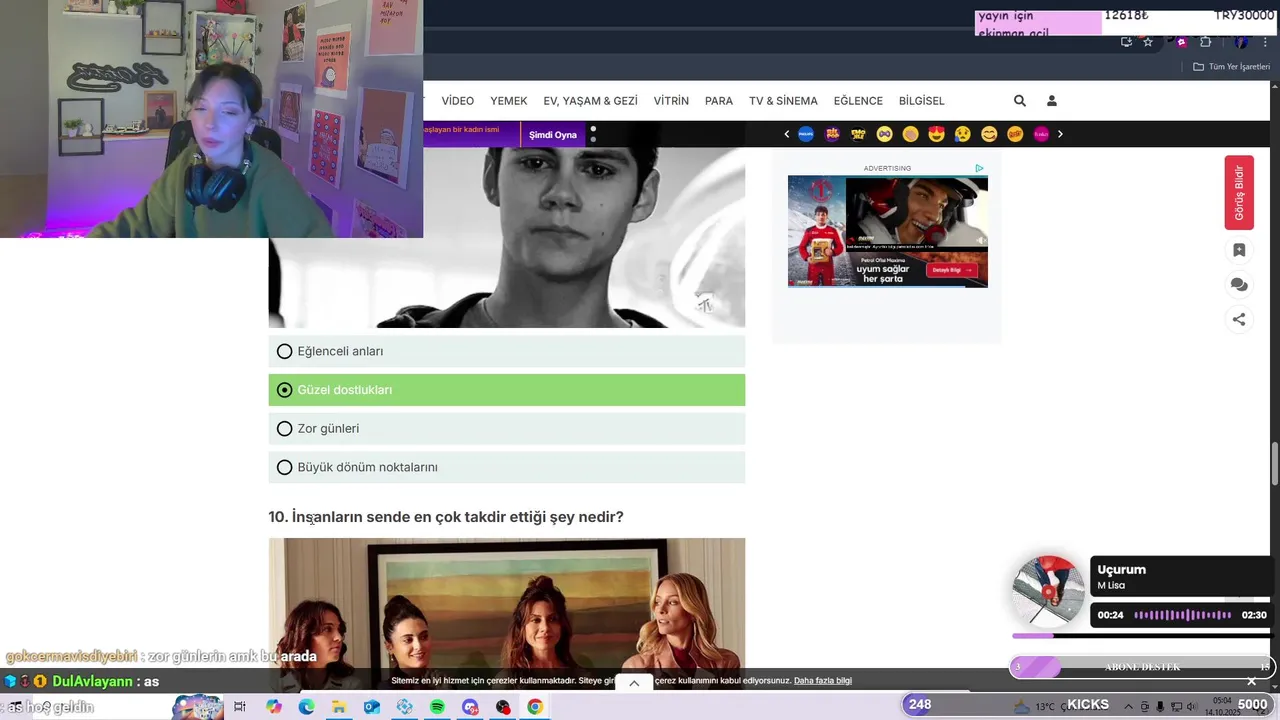
Task: Open the TV & SİNEMA menu
Action: click(x=783, y=101)
